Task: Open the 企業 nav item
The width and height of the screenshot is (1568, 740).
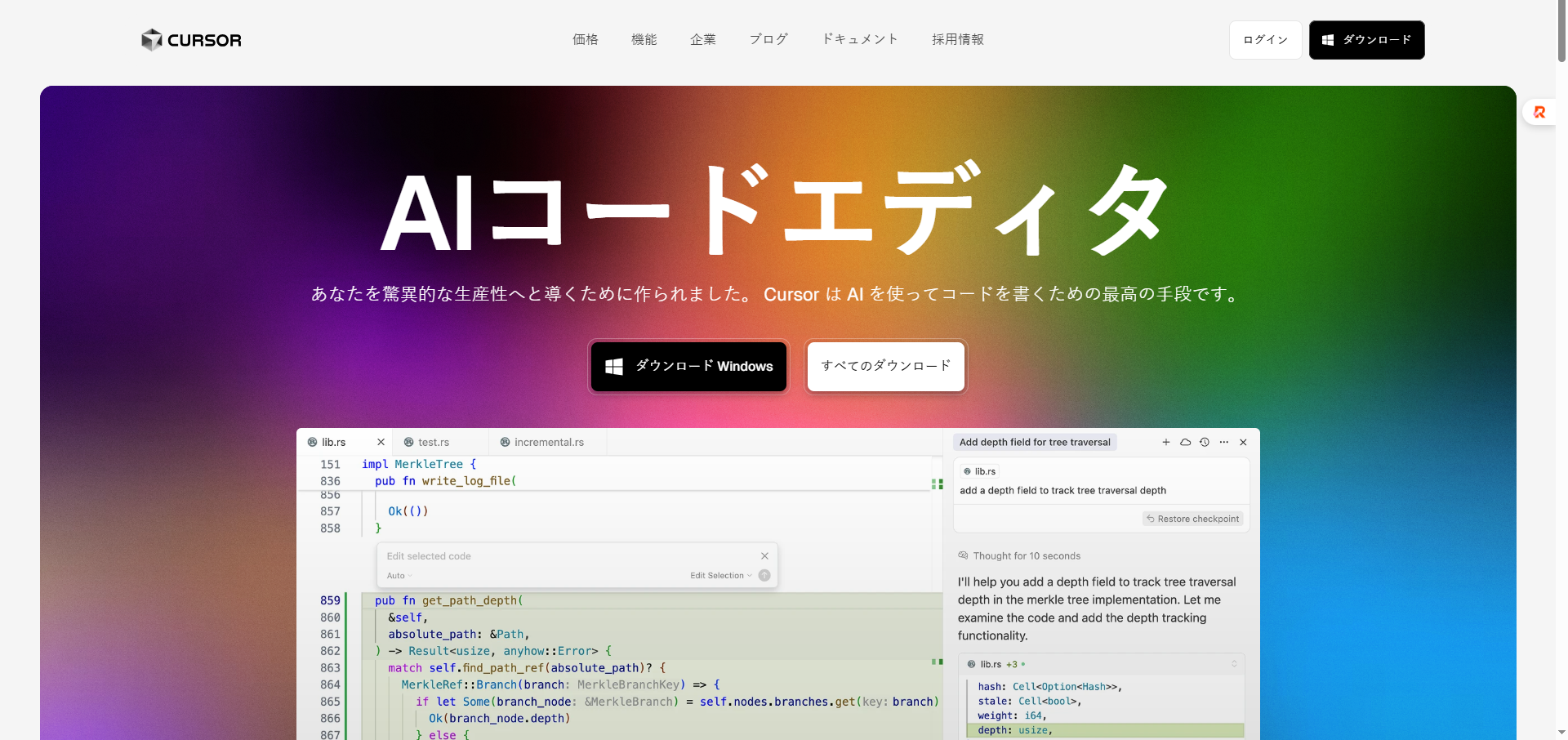Action: click(x=703, y=39)
